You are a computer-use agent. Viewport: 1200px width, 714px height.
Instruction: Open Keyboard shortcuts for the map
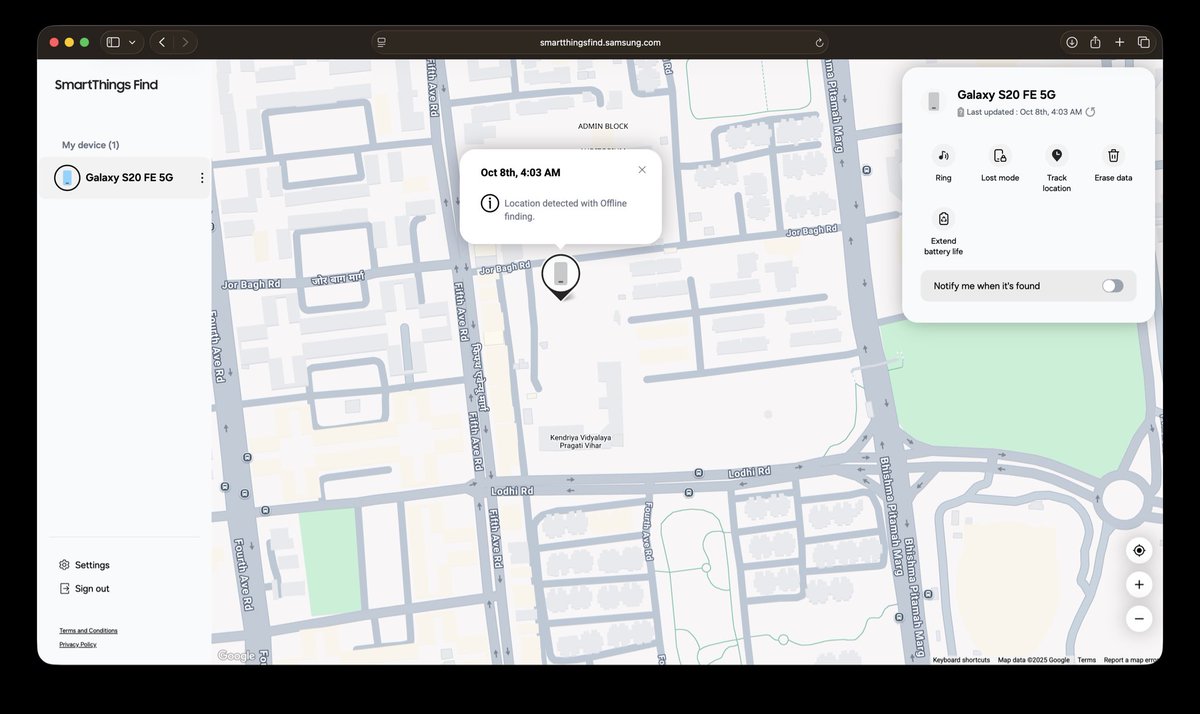[961, 660]
